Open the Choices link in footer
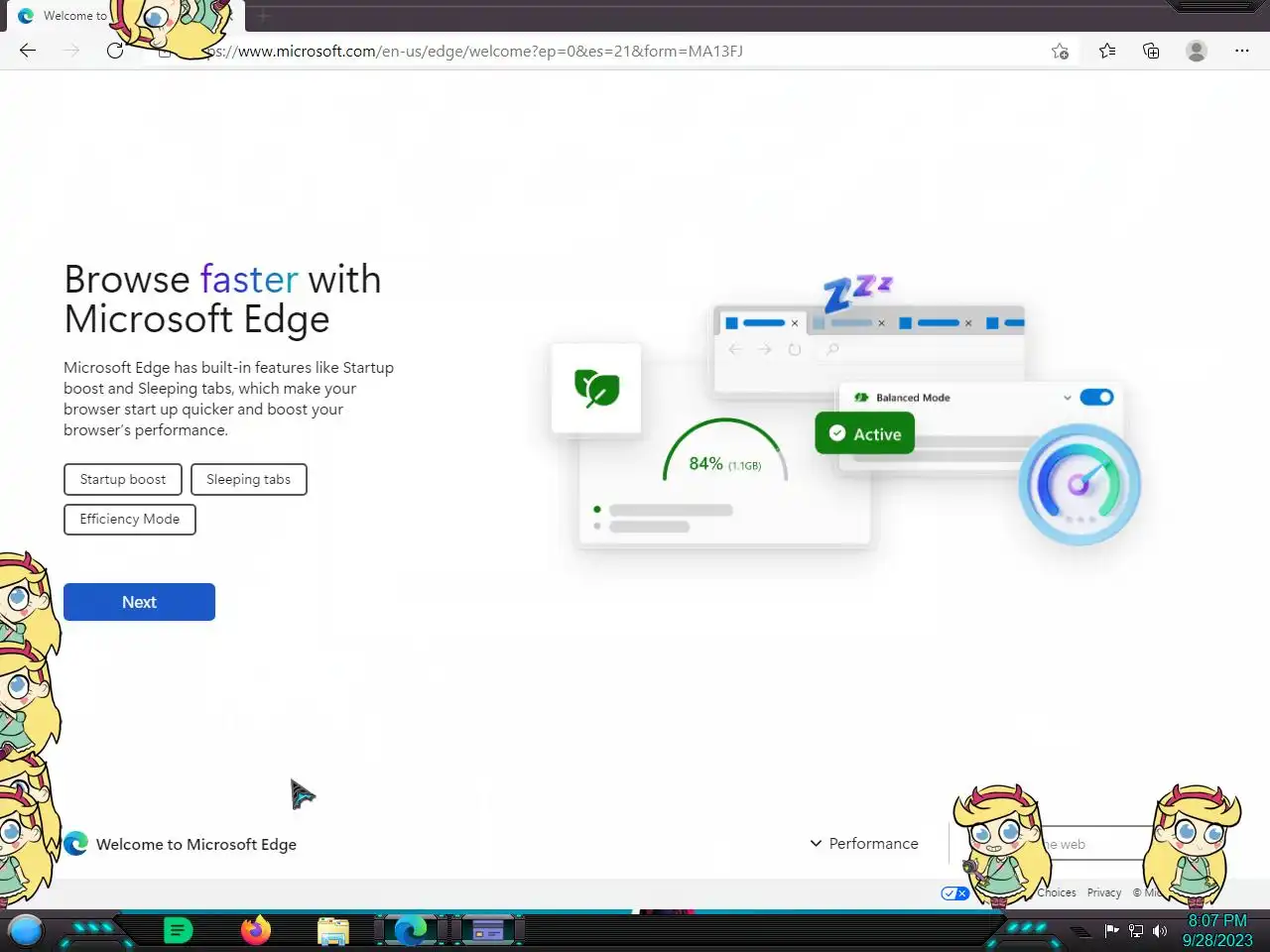1270x952 pixels. 1057,892
